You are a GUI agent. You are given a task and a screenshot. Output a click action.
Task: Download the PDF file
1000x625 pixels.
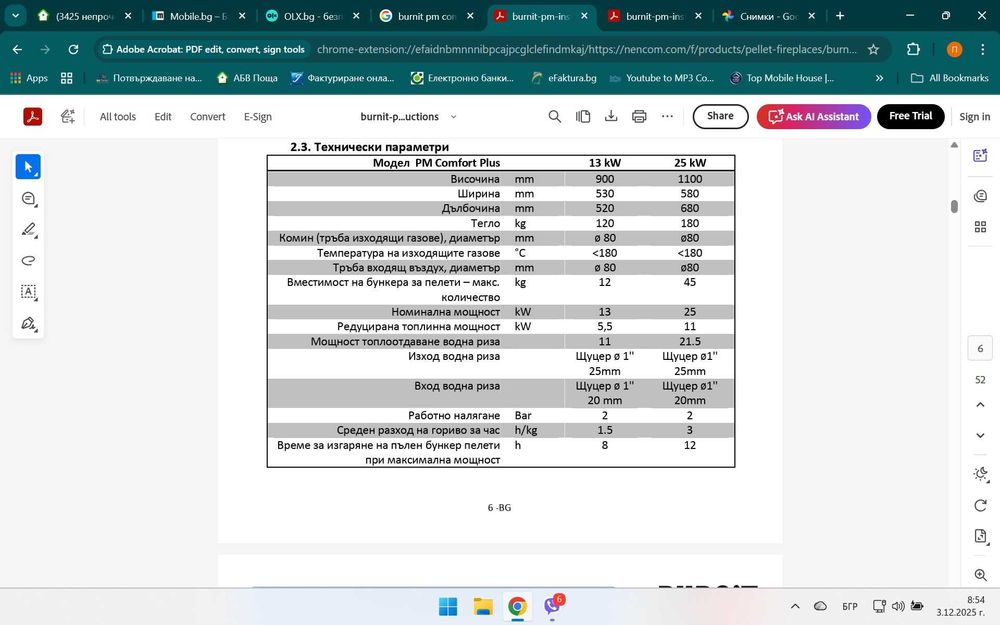tap(611, 116)
